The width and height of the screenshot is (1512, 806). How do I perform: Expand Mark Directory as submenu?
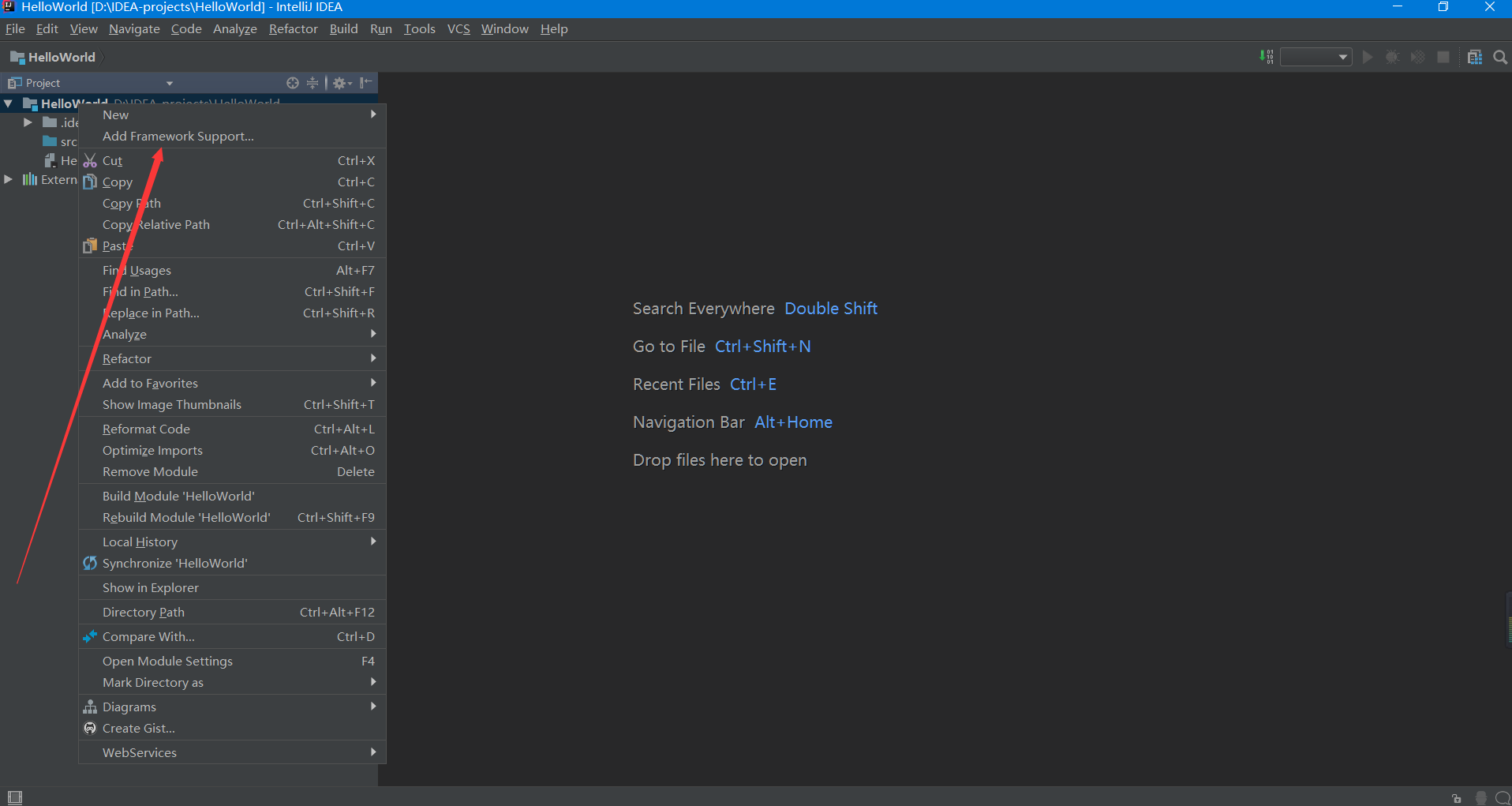(232, 682)
